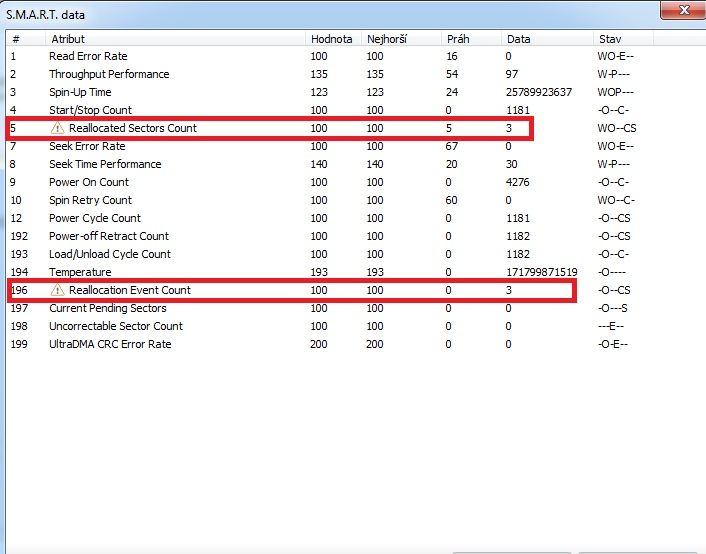Select the Spin-Up Time row

click(x=82, y=92)
